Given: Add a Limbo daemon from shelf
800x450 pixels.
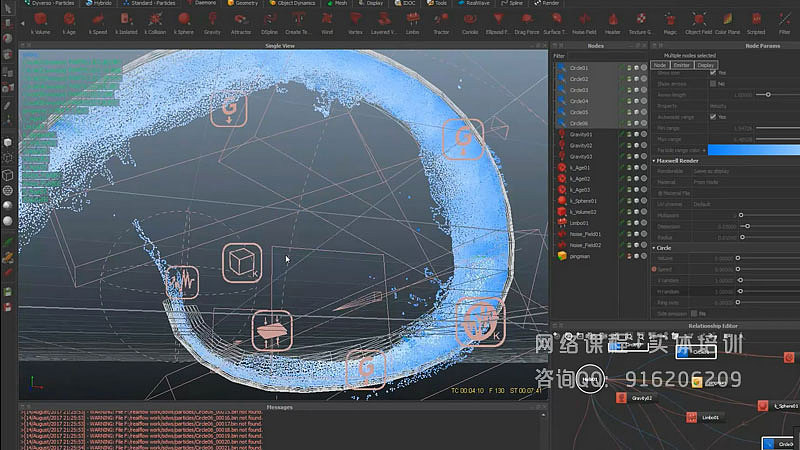Looking at the screenshot, I should 413,23.
